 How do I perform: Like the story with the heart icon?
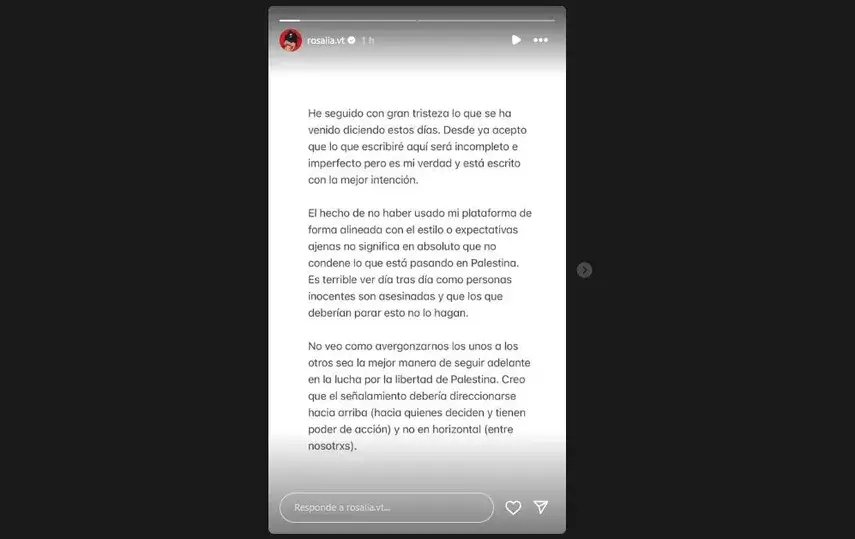pos(513,507)
